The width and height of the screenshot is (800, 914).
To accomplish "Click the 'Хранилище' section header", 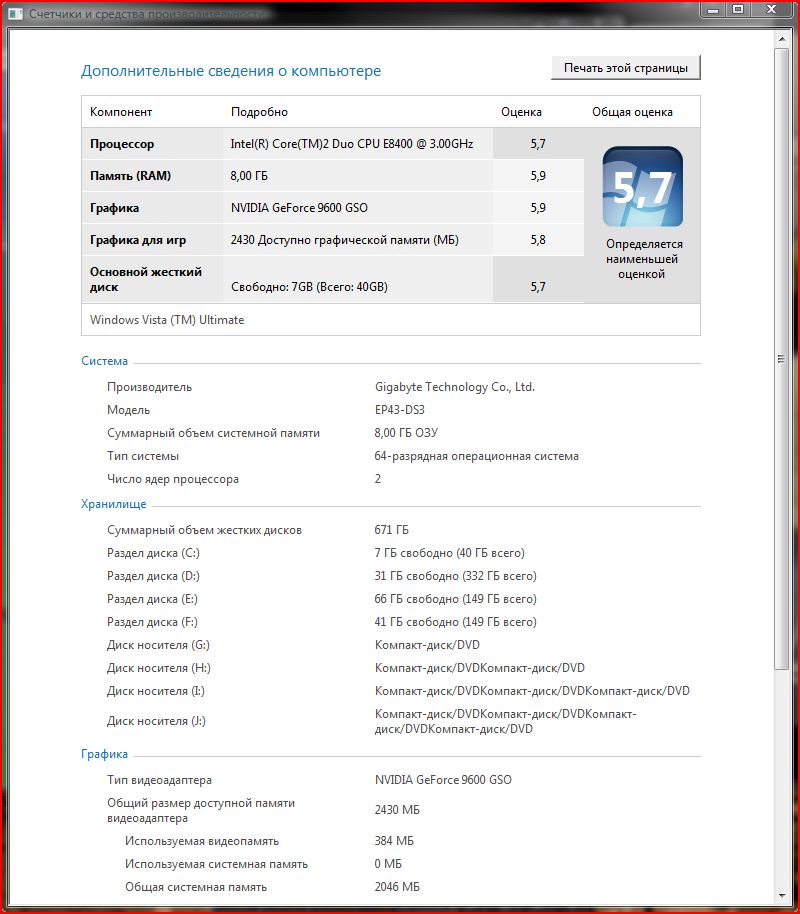I will (113, 504).
